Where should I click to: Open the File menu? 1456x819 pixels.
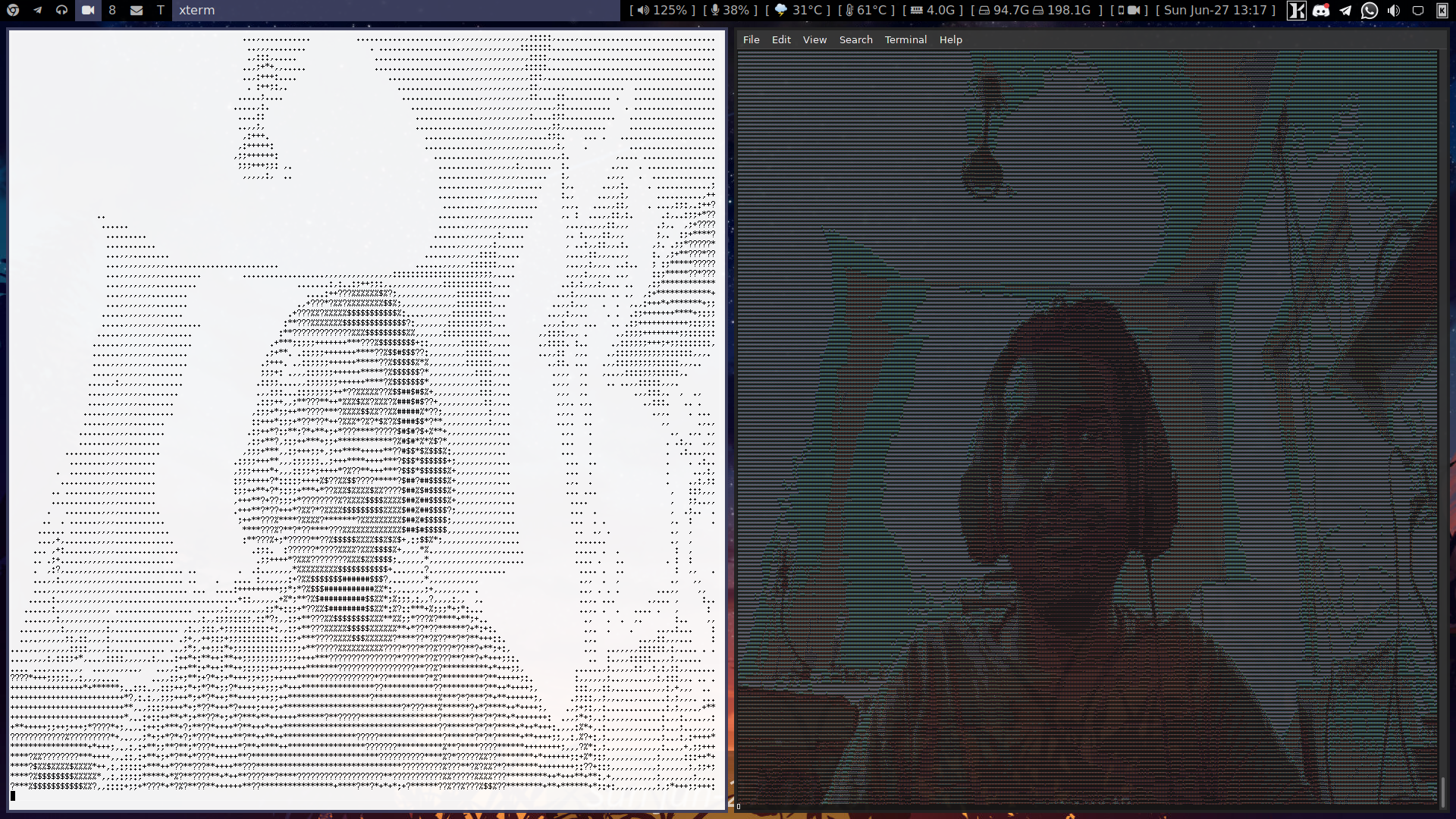(x=751, y=39)
